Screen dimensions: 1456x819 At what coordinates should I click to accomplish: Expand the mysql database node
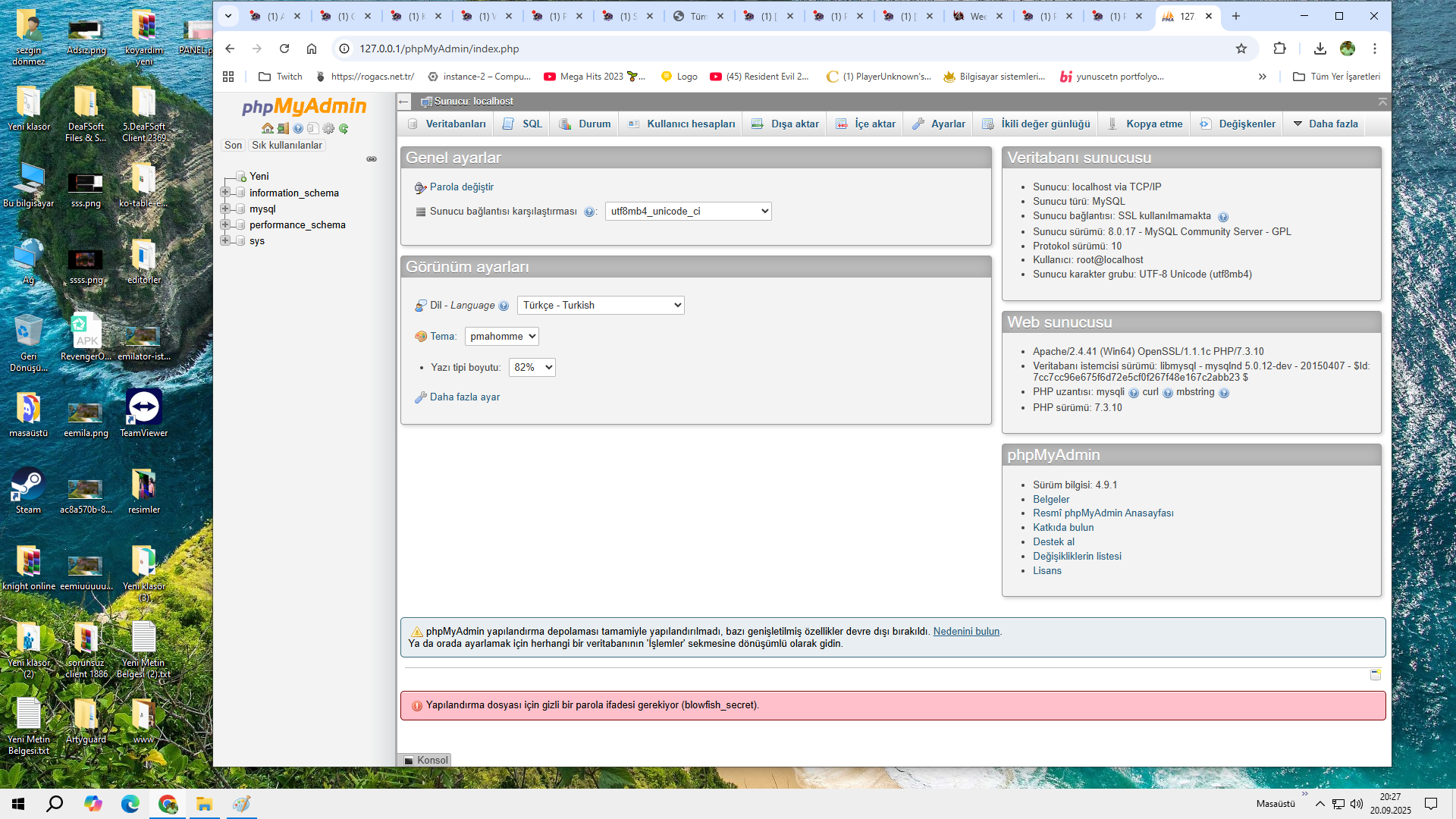(x=225, y=209)
